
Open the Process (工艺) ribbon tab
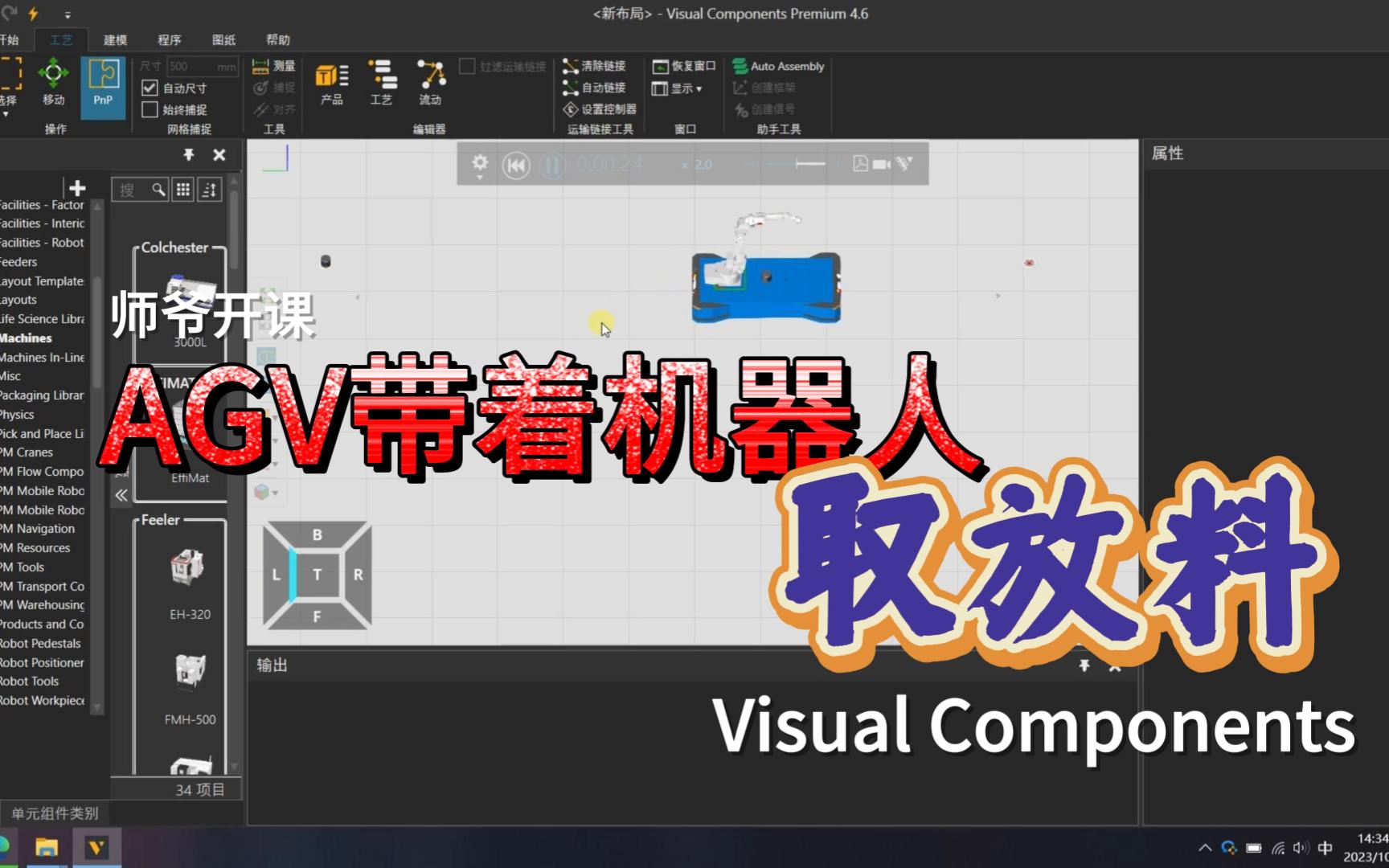point(61,39)
